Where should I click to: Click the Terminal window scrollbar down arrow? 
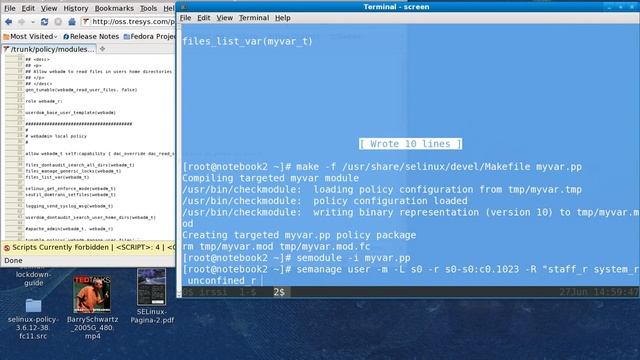(x=178, y=293)
